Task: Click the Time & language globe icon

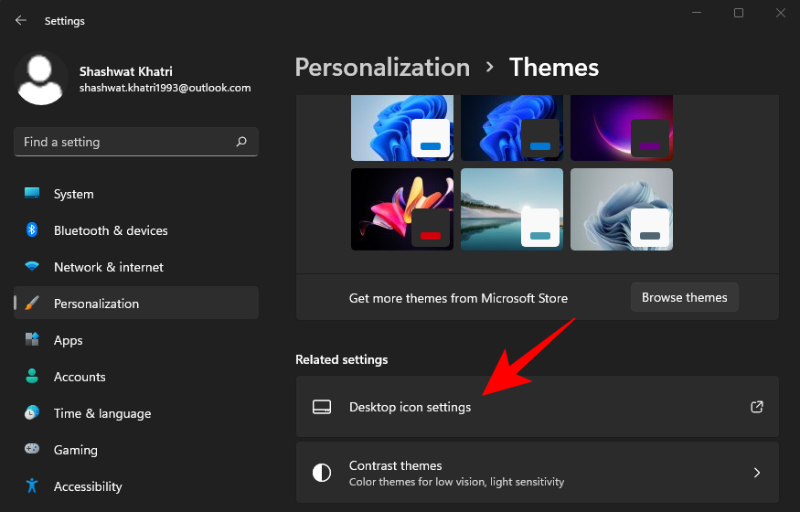Action: (x=32, y=413)
